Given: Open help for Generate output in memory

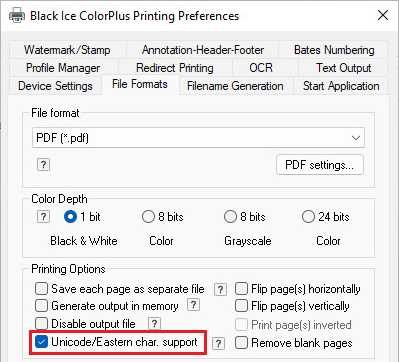Looking at the screenshot, I should tap(193, 305).
